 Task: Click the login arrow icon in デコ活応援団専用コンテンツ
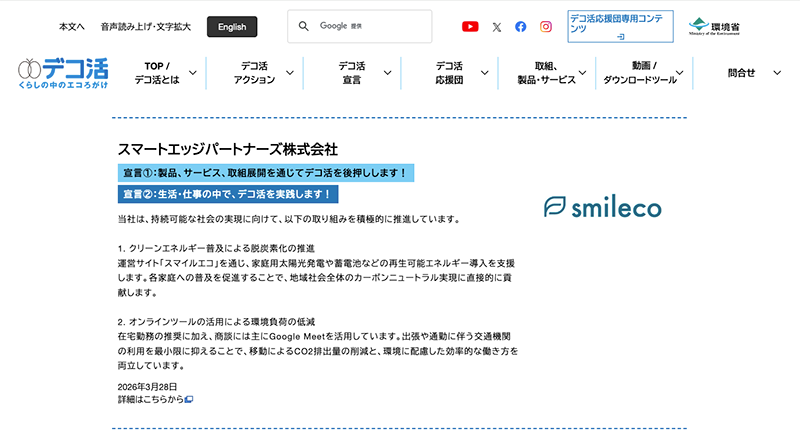point(620,37)
